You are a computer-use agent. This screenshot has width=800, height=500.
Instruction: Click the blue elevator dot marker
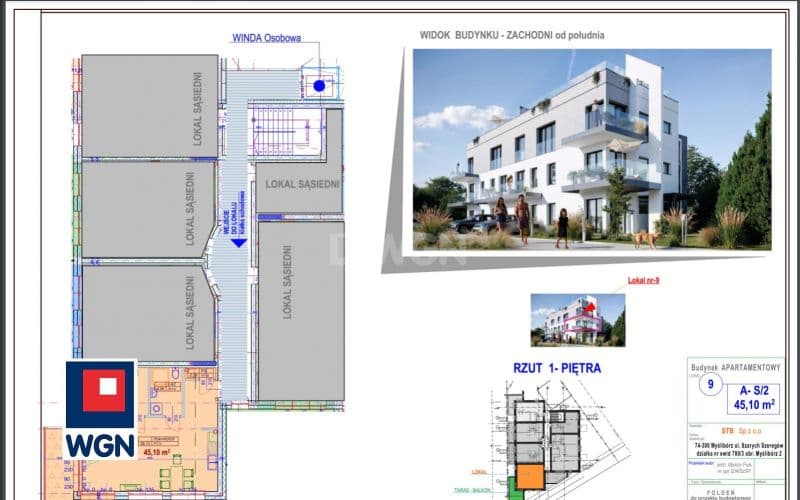(x=319, y=86)
